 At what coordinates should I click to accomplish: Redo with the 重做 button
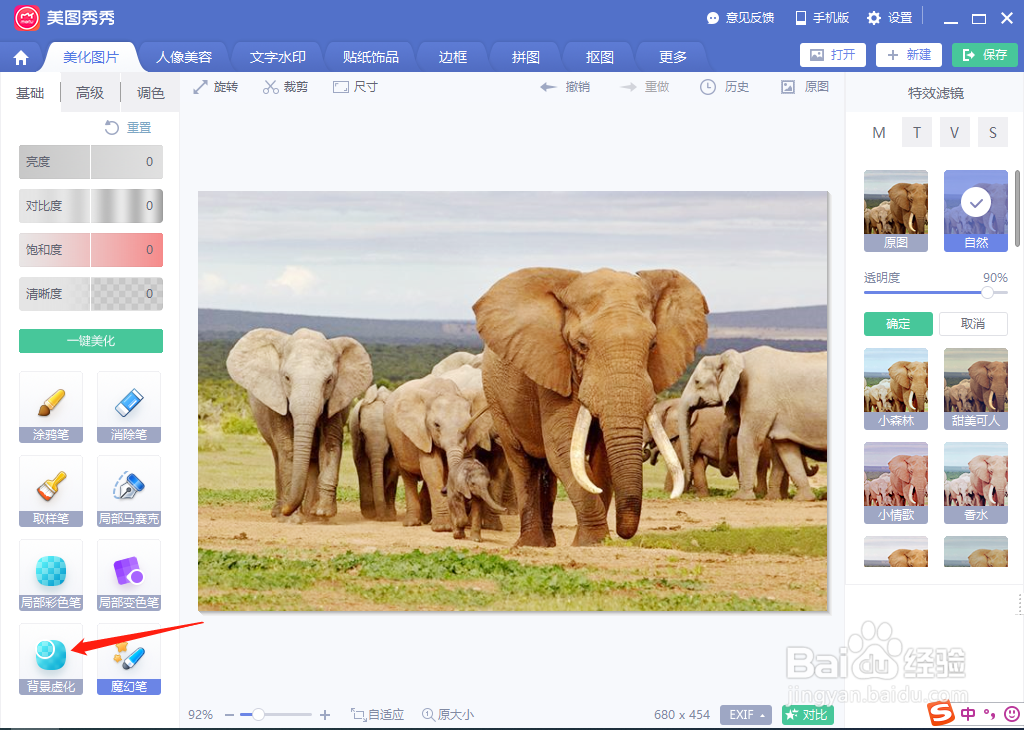[645, 87]
